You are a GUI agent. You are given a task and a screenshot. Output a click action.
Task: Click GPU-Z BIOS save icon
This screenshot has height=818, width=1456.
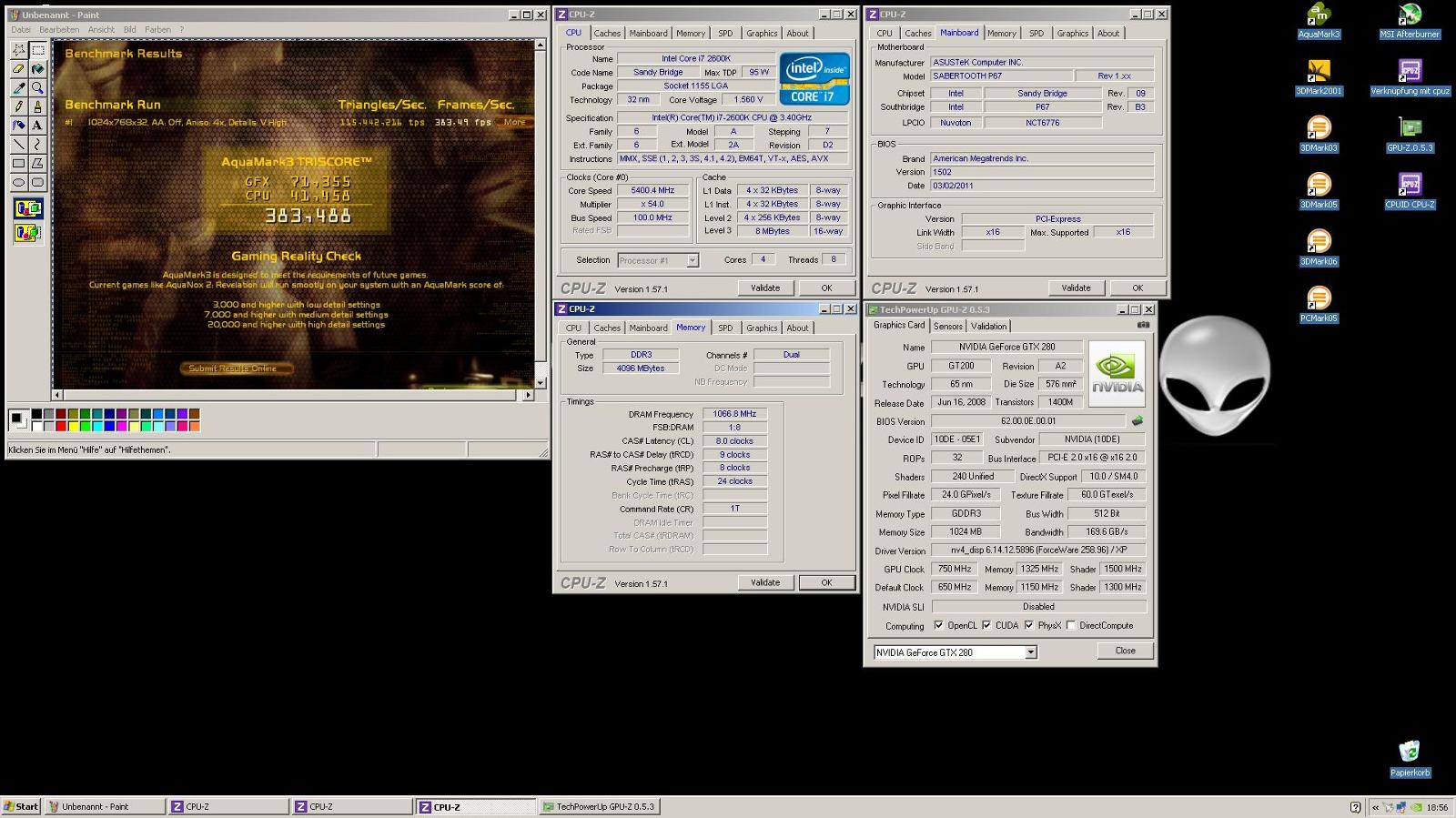tap(1137, 421)
